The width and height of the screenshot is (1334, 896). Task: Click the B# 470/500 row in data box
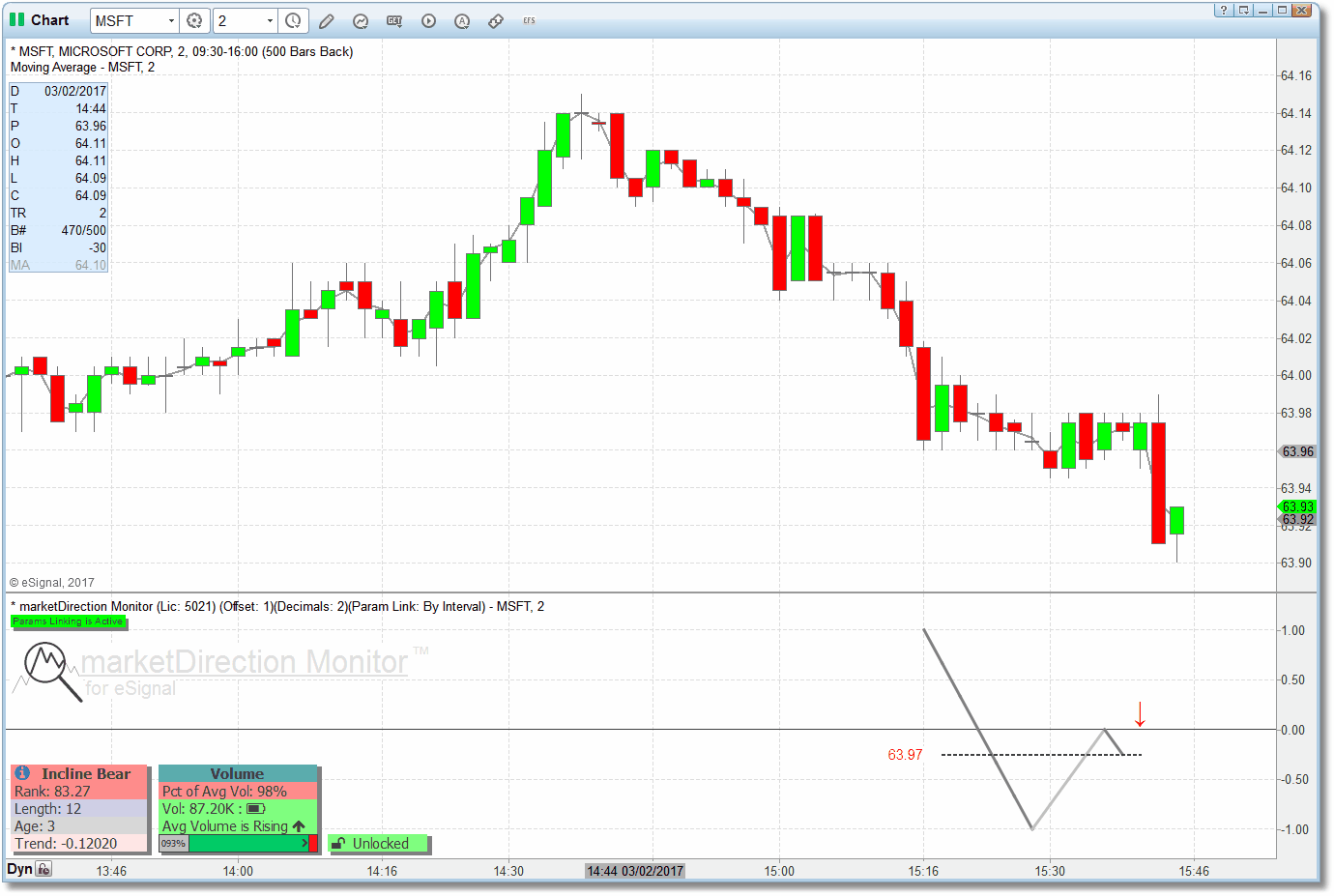[58, 230]
